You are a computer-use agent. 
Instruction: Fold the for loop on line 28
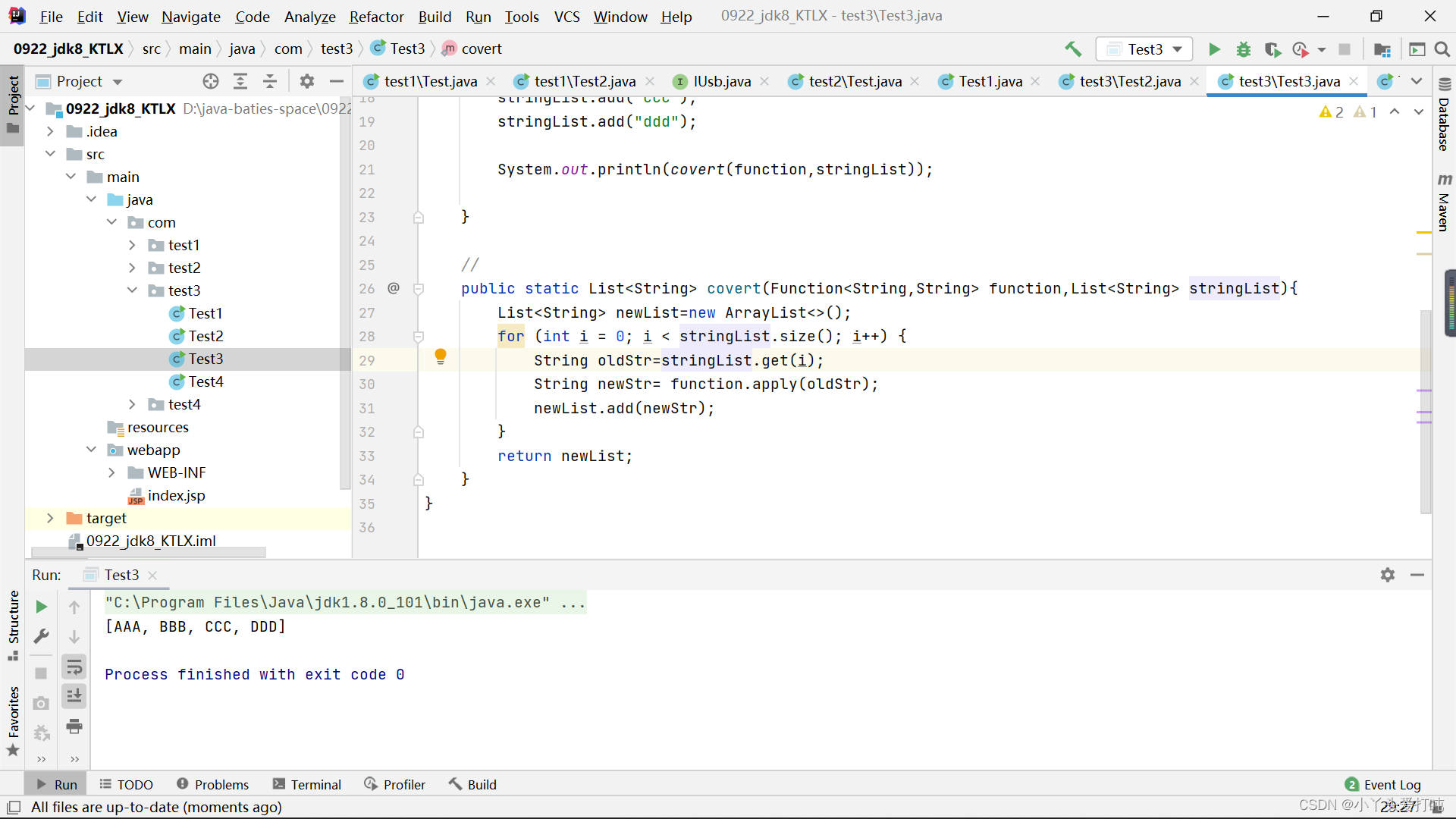tap(418, 337)
